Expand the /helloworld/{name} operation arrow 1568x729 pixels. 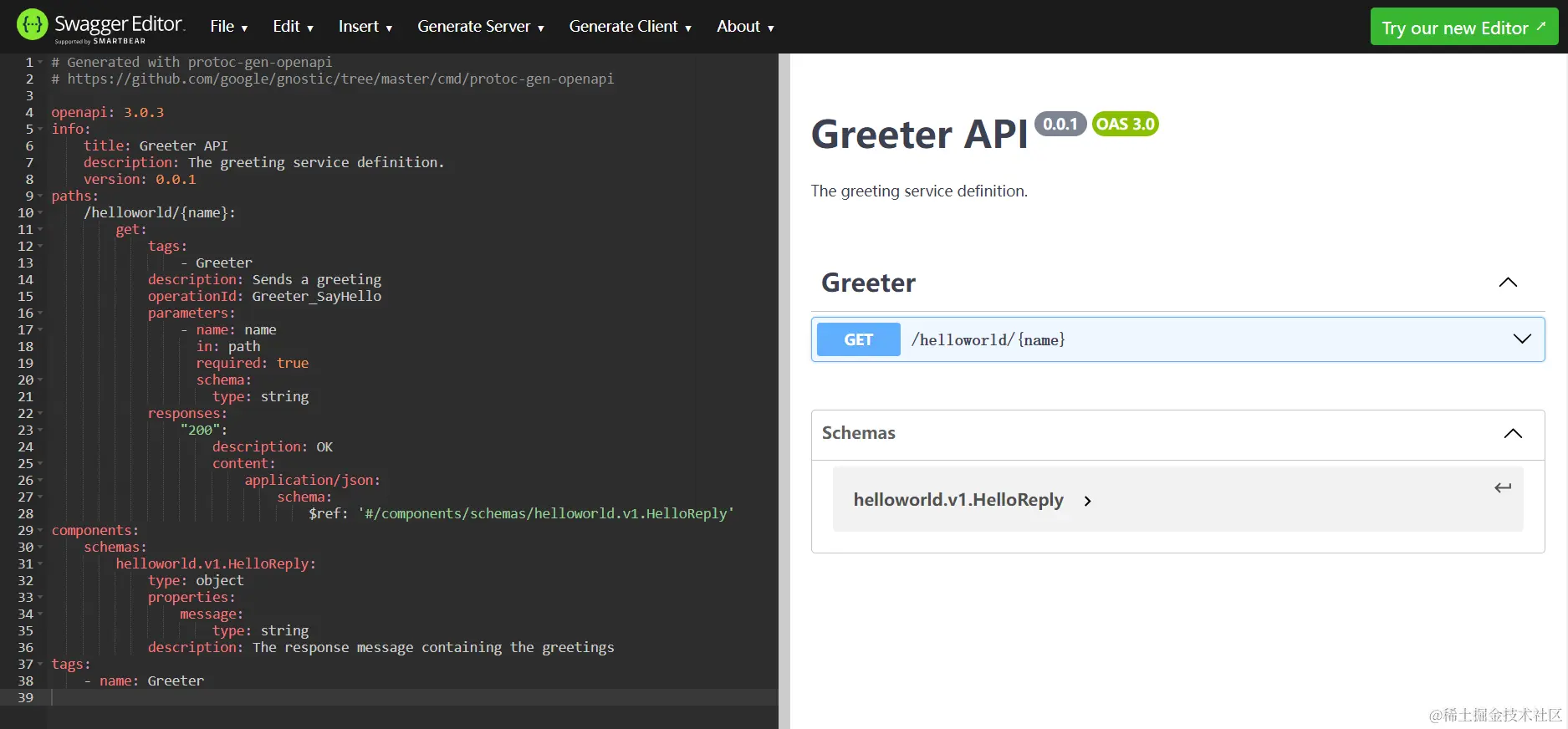[x=1522, y=339]
